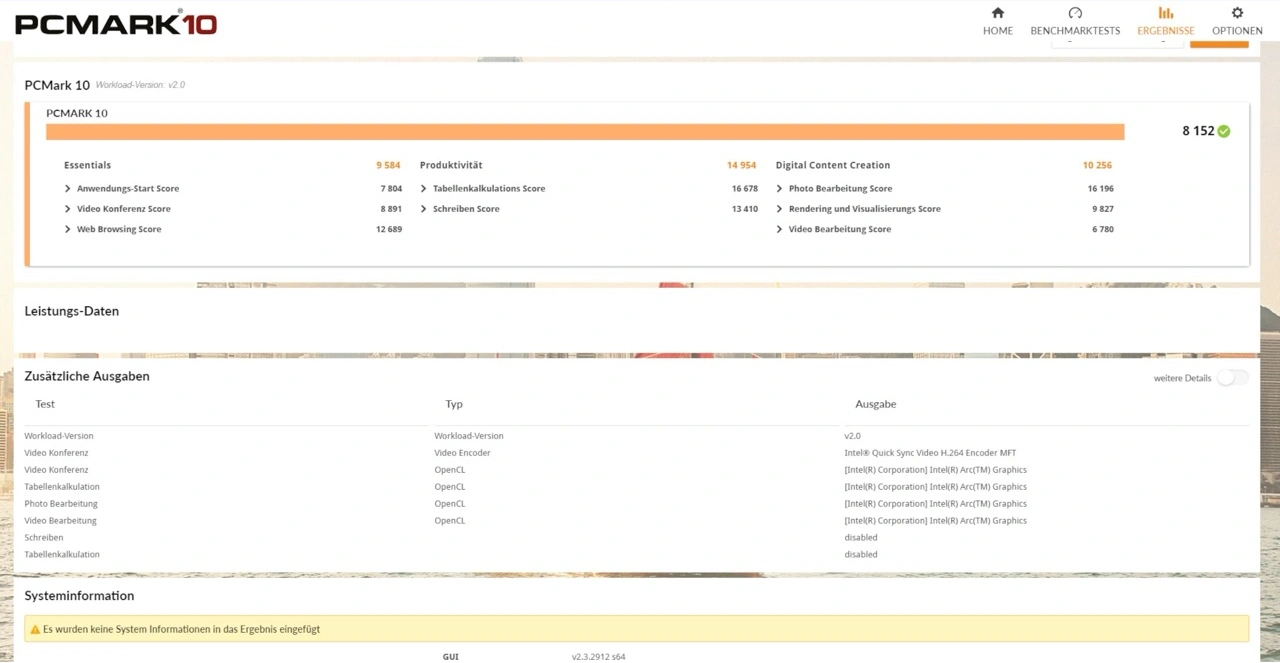This screenshot has height=663, width=1280.
Task: Click the Produktivität score 14 954
Action: 742,165
